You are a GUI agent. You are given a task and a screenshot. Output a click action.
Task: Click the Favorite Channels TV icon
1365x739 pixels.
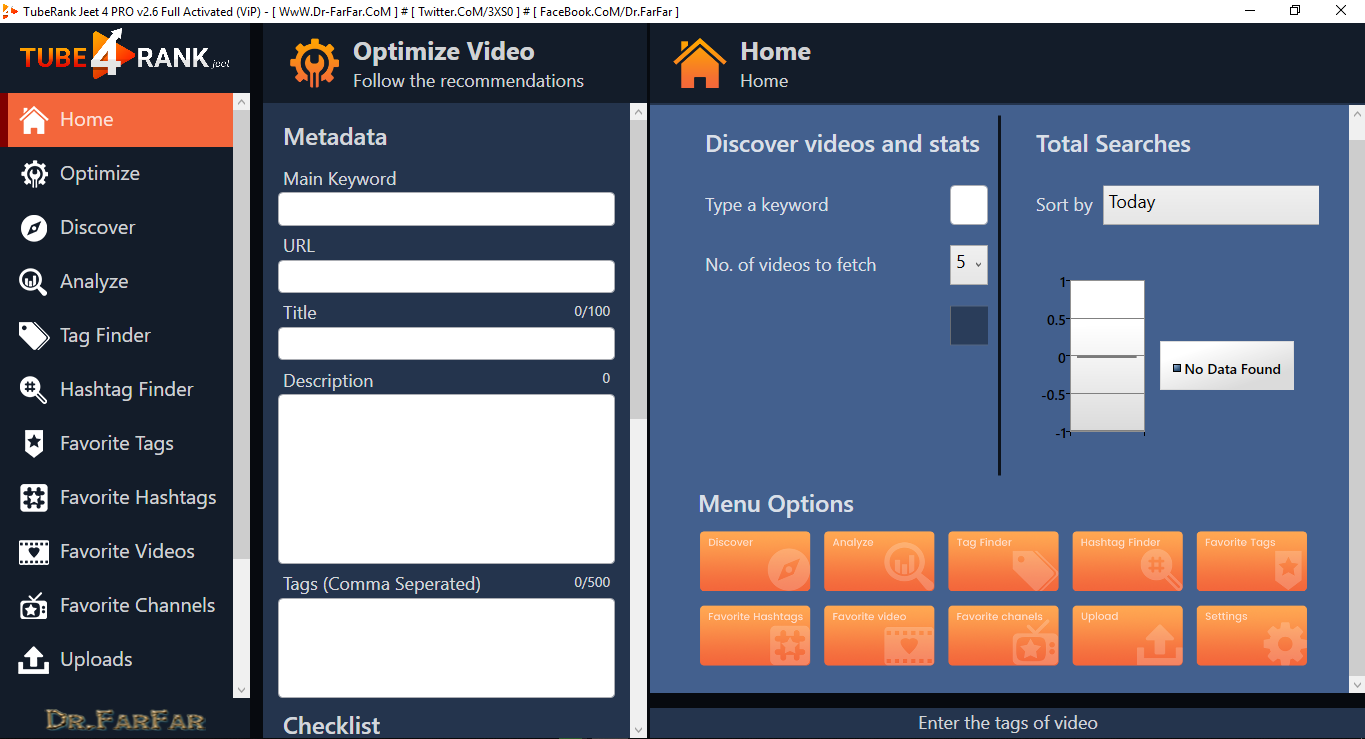point(34,606)
